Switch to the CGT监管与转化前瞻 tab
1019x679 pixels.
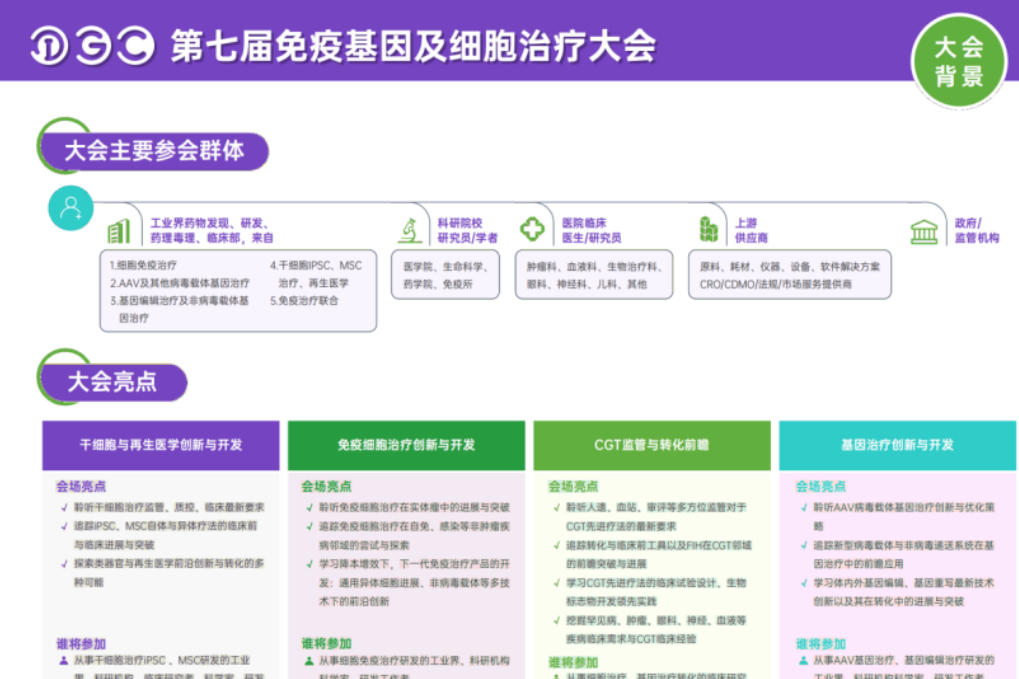pos(652,444)
